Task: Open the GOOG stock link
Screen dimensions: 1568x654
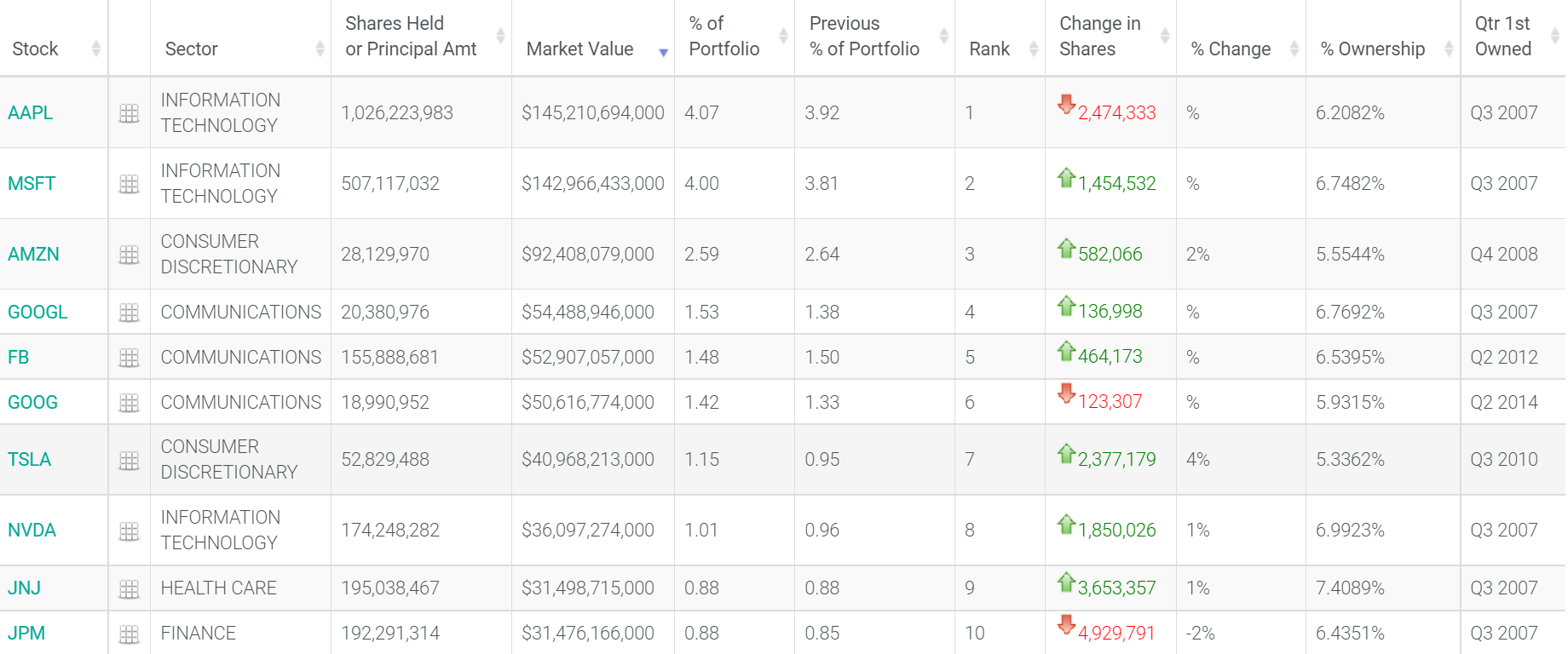Action: pos(32,403)
